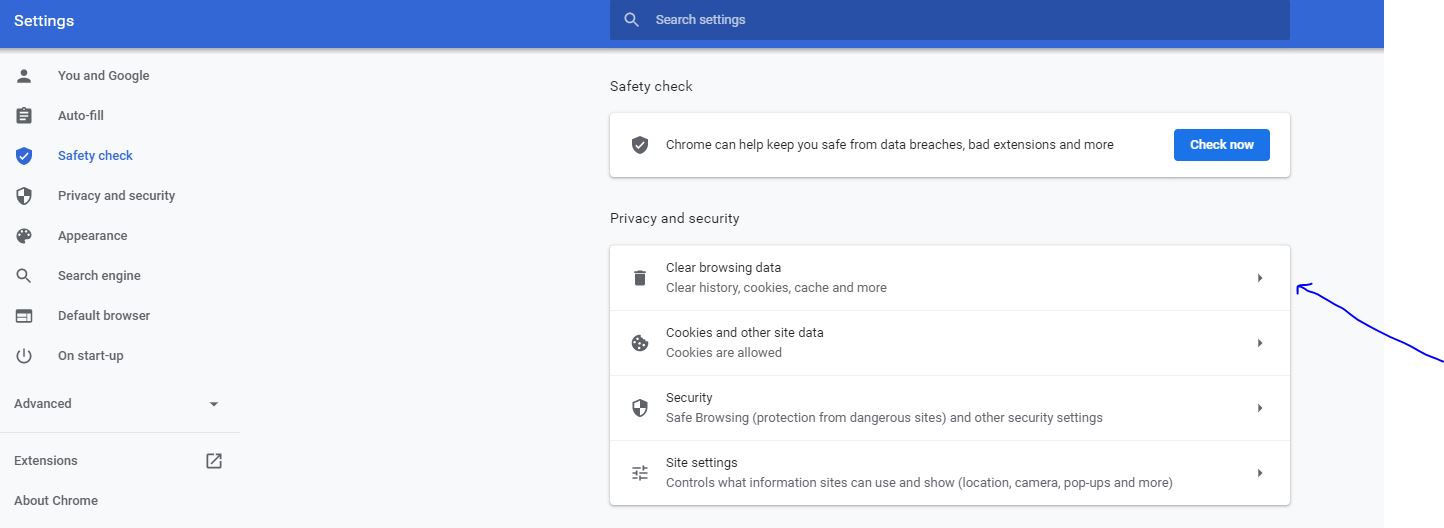Open About Chrome from the sidebar
The image size is (1444, 528).
coord(56,501)
